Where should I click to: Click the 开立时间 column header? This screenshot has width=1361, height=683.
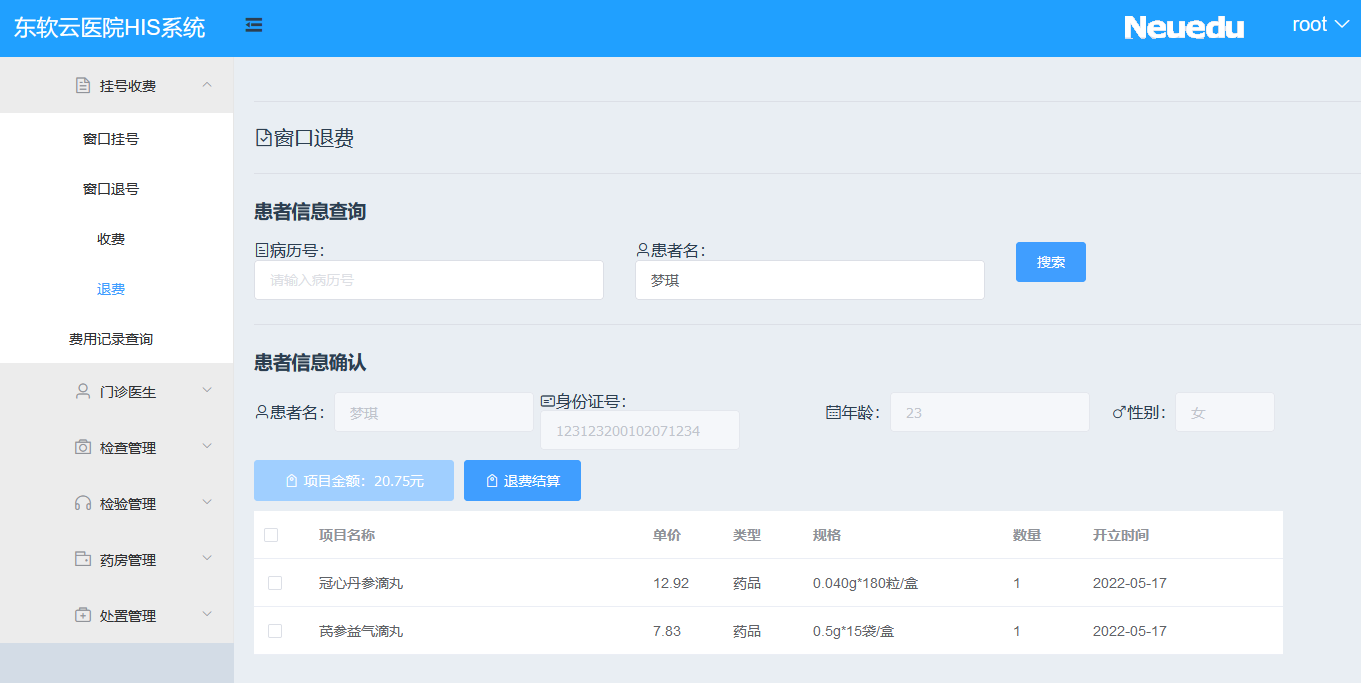(x=1121, y=535)
